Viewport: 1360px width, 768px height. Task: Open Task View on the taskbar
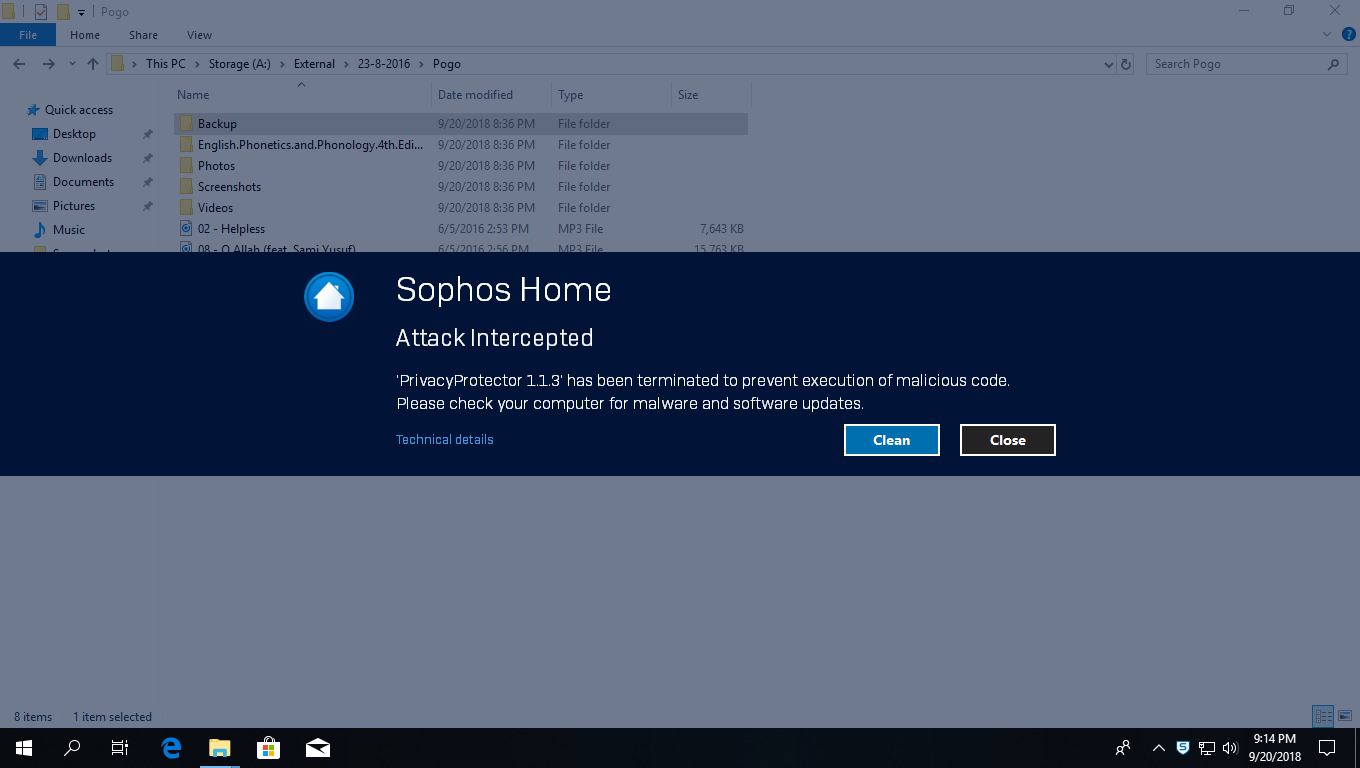[120, 748]
